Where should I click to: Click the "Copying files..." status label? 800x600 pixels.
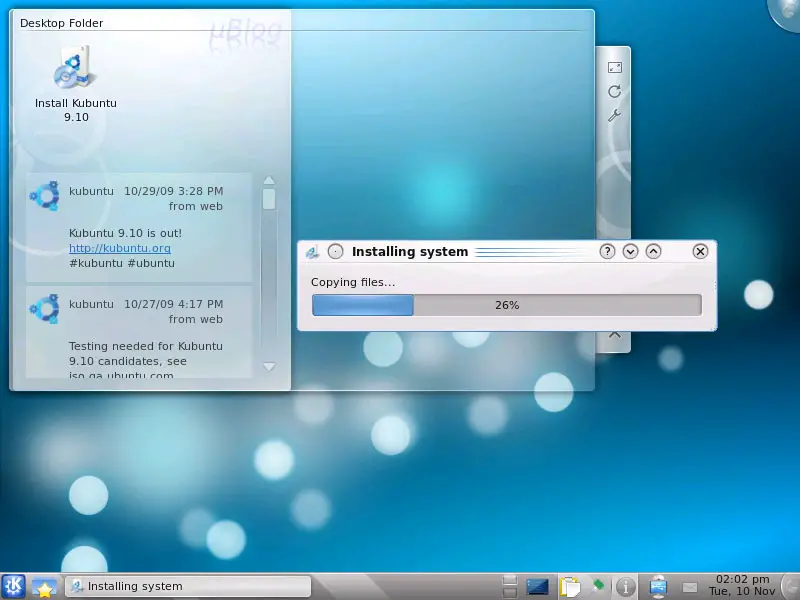coord(353,282)
